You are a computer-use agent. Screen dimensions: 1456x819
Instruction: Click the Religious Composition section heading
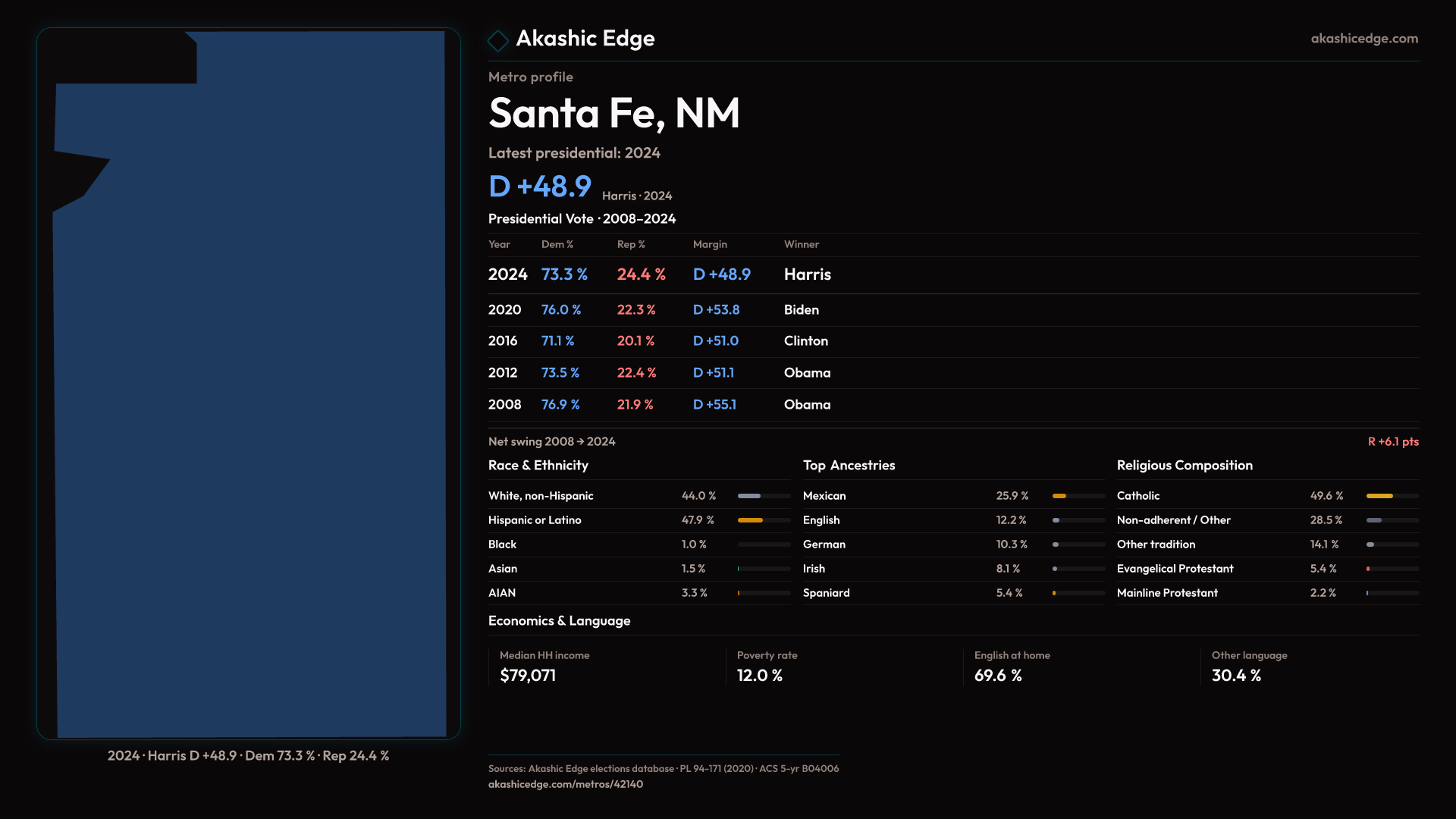coord(1184,466)
